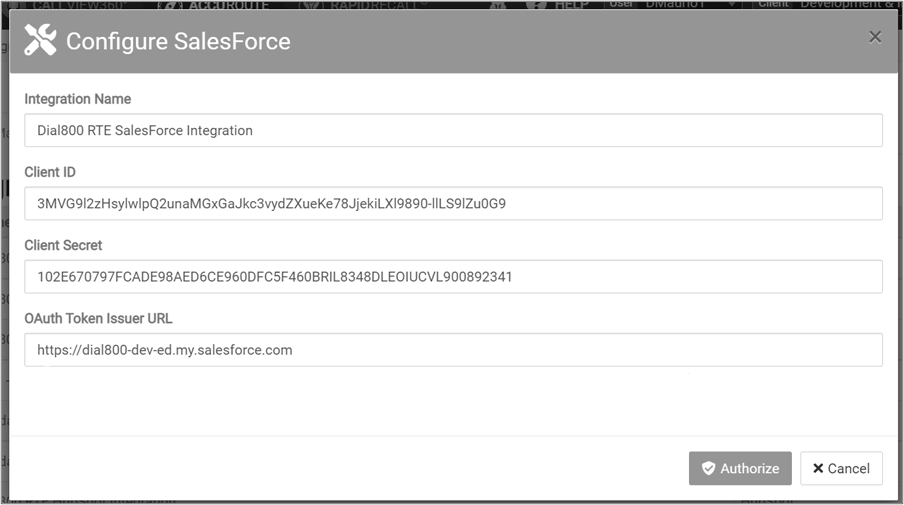The width and height of the screenshot is (904, 505).
Task: Click the Configure SalesForce dialog title
Action: coord(178,42)
